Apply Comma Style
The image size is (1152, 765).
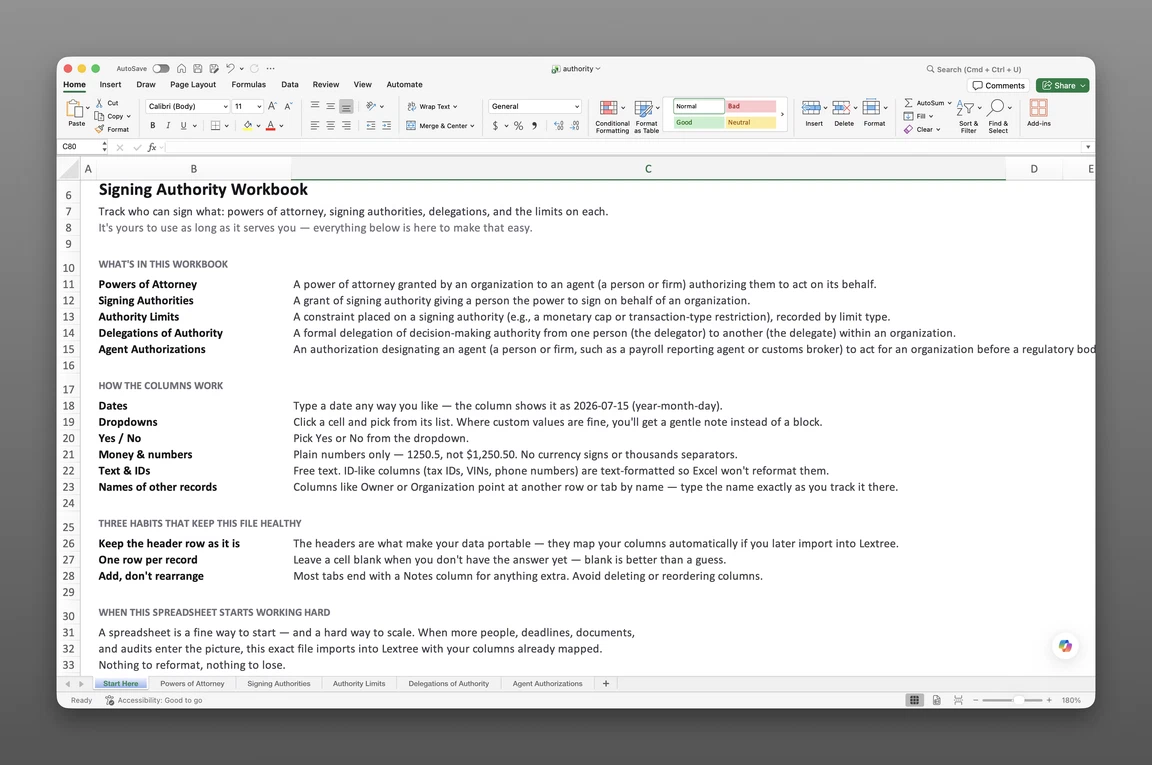click(x=535, y=126)
